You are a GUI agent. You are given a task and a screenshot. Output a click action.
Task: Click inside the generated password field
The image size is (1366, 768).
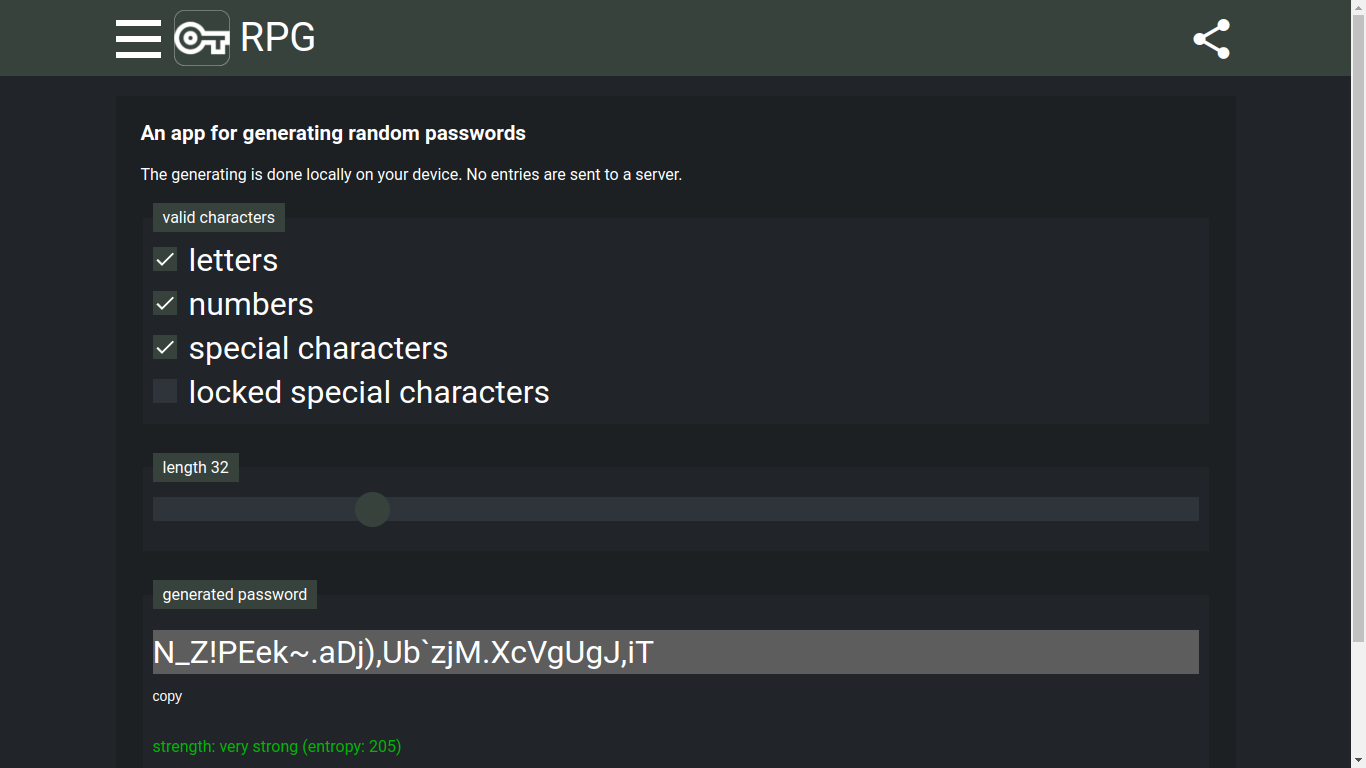(675, 652)
